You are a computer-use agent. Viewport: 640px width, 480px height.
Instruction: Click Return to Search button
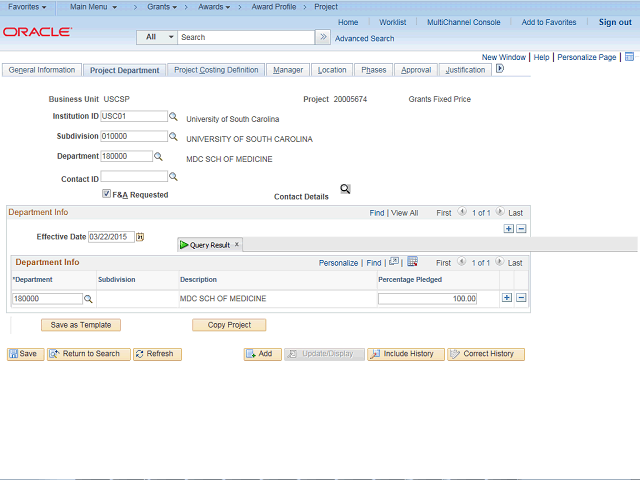(89, 354)
